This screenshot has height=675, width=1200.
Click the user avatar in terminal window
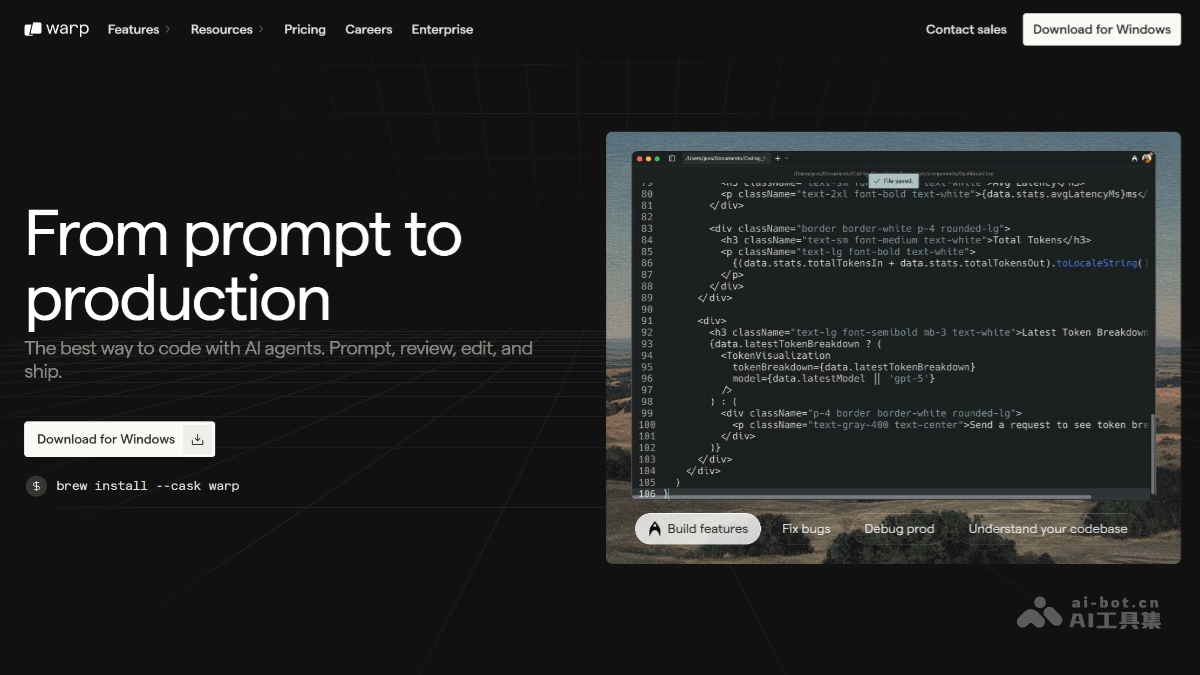coord(1147,158)
